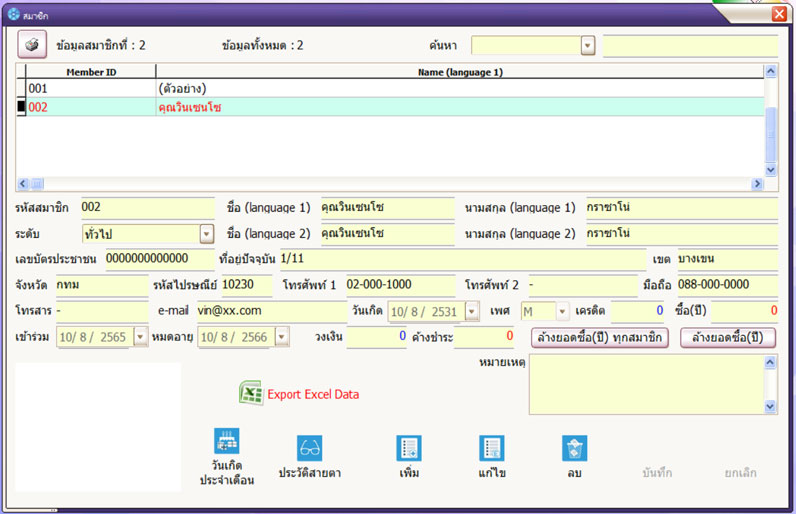796x514 pixels.
Task: Click the Export Excel Data link text
Action: pos(313,395)
